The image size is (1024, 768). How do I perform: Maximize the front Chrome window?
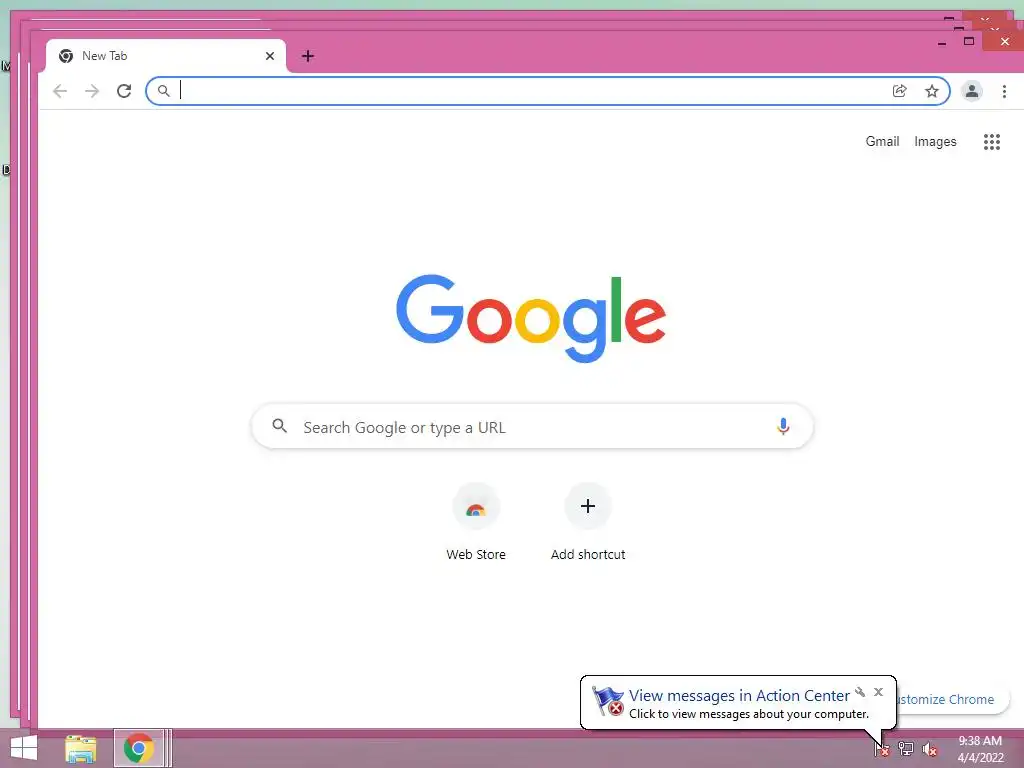click(x=969, y=41)
